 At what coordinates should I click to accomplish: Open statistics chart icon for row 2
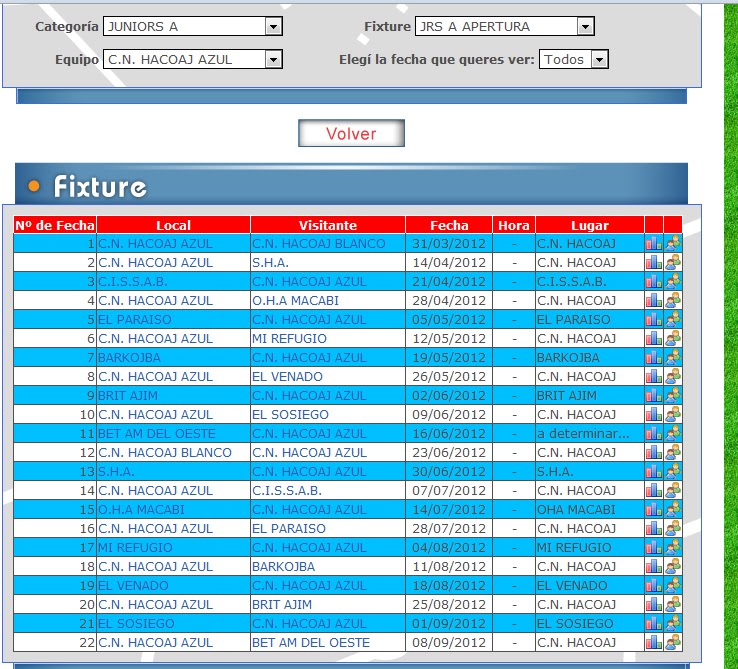click(653, 262)
